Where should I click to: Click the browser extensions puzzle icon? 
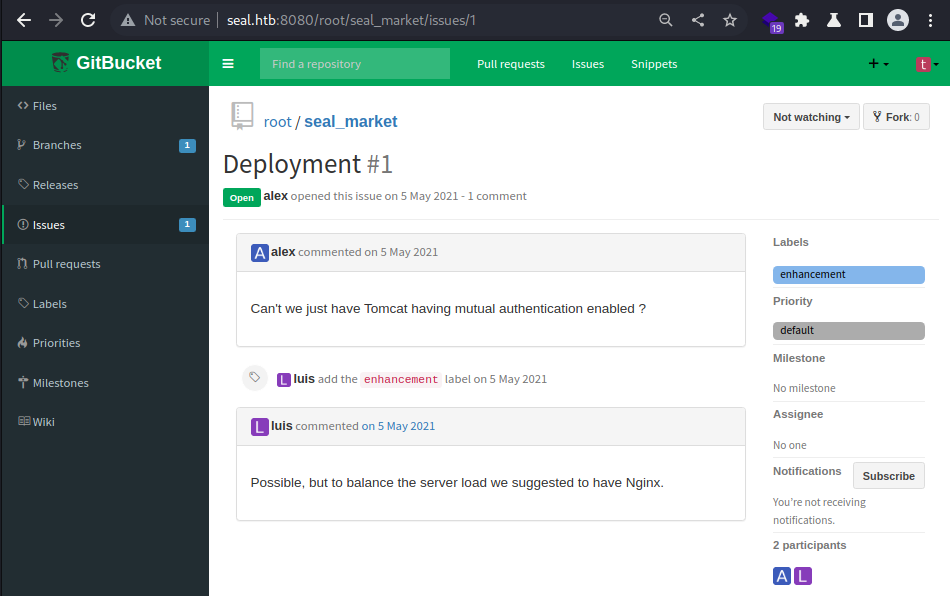(802, 20)
